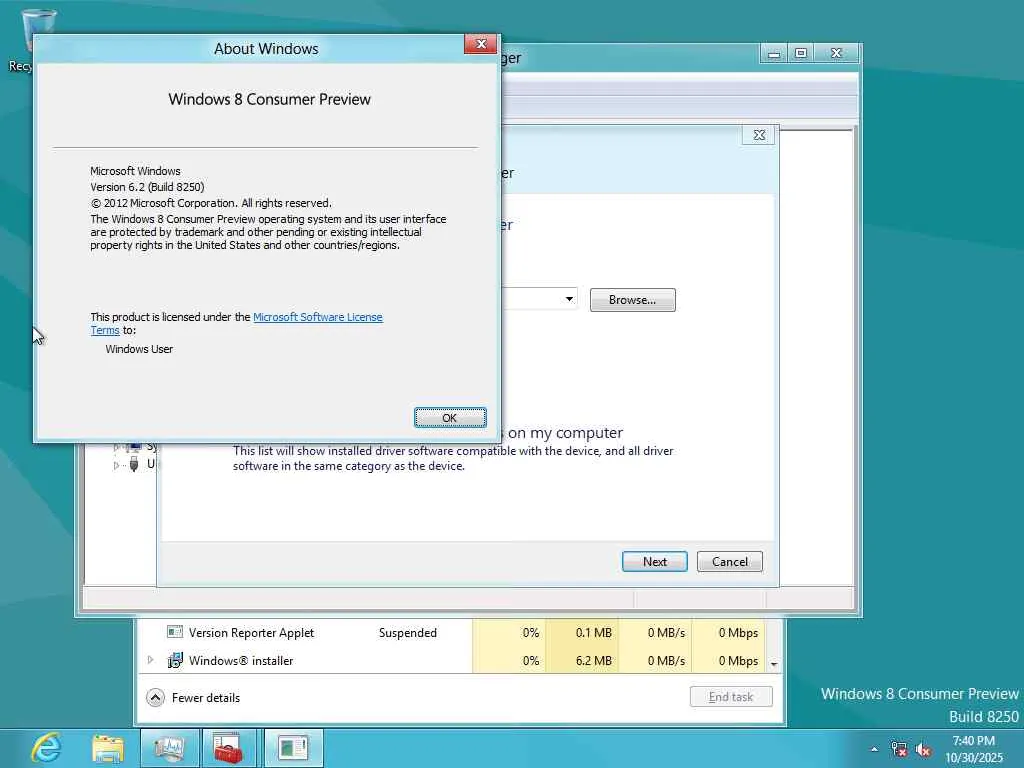This screenshot has width=1024, height=768.
Task: Click Next in the driver update wizard
Action: pos(654,562)
